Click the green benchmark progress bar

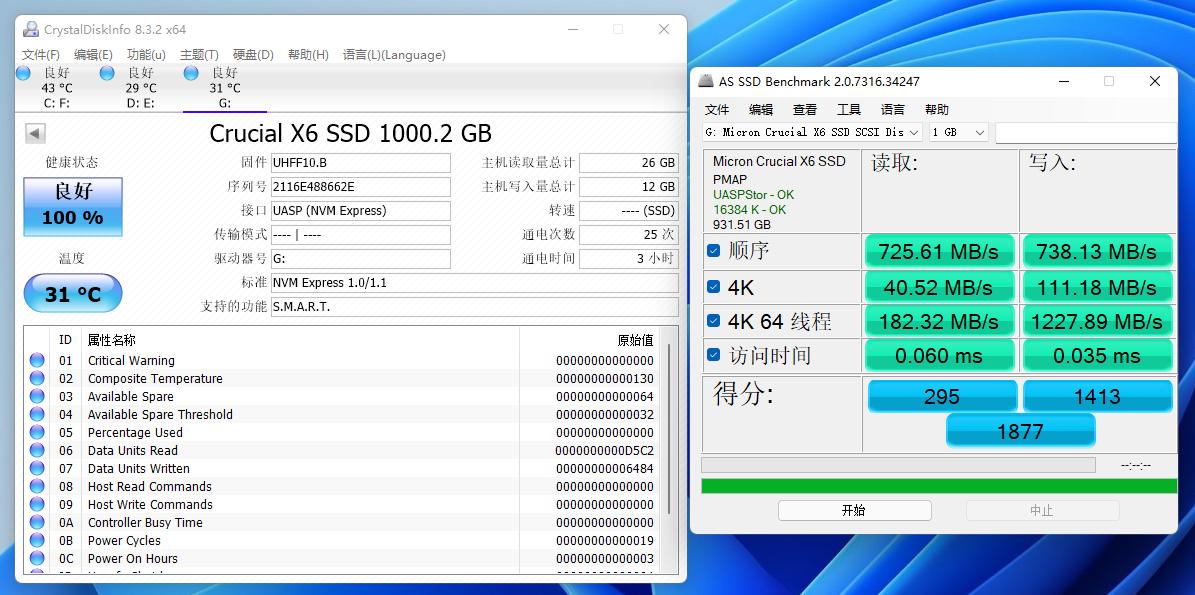[x=939, y=486]
